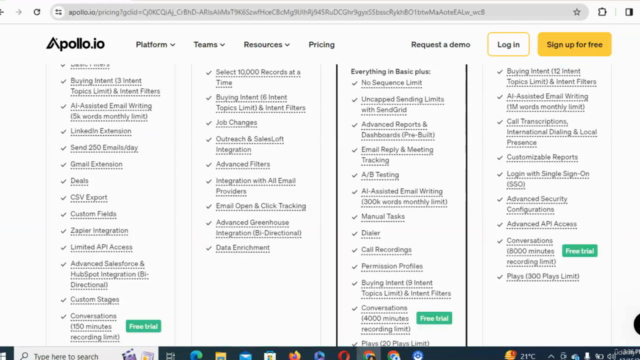The image size is (640, 360).
Task: Open the Mail app on the taskbar
Action: click(245, 356)
